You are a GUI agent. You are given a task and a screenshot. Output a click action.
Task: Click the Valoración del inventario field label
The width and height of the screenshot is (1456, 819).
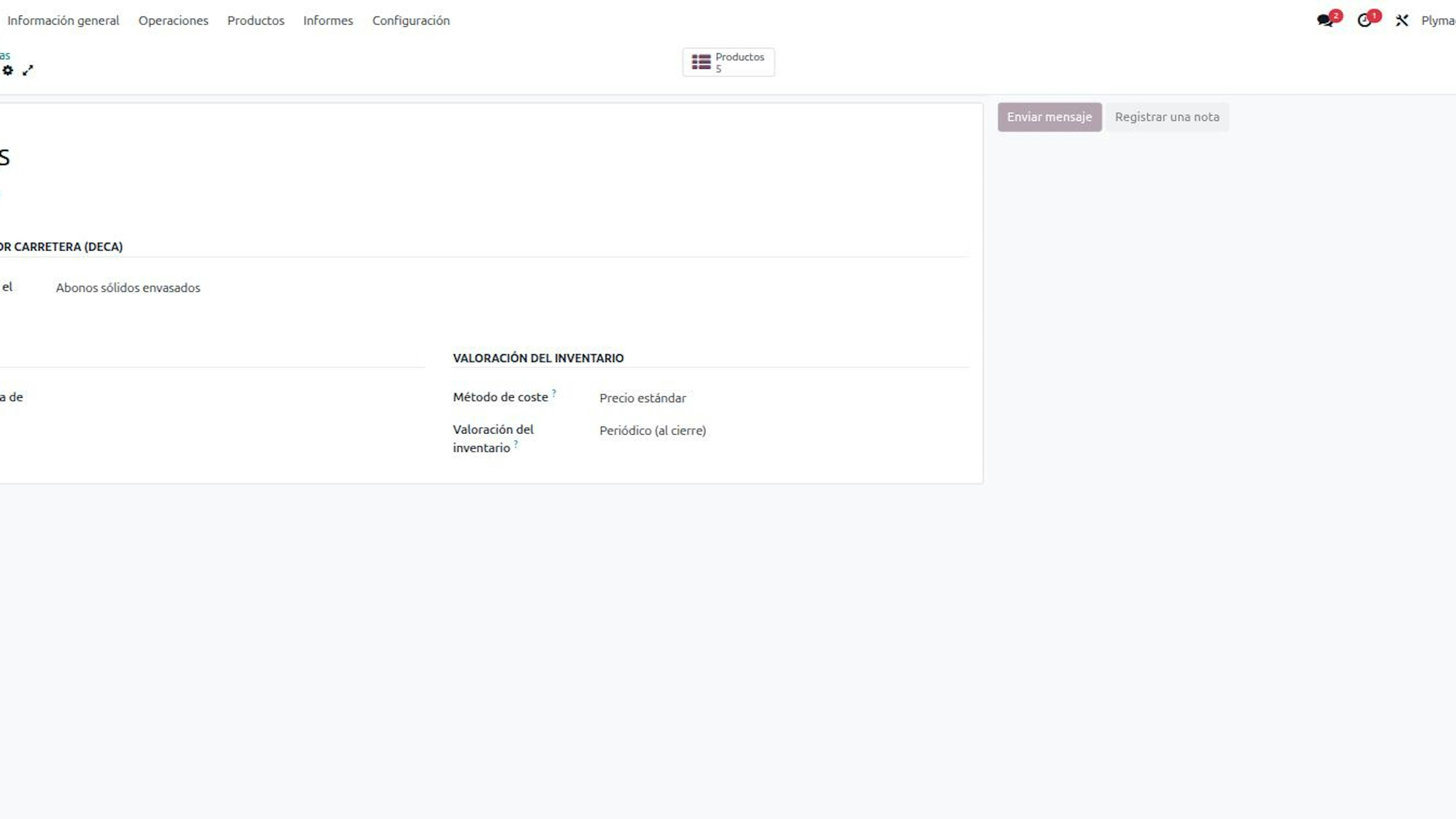pyautogui.click(x=493, y=439)
